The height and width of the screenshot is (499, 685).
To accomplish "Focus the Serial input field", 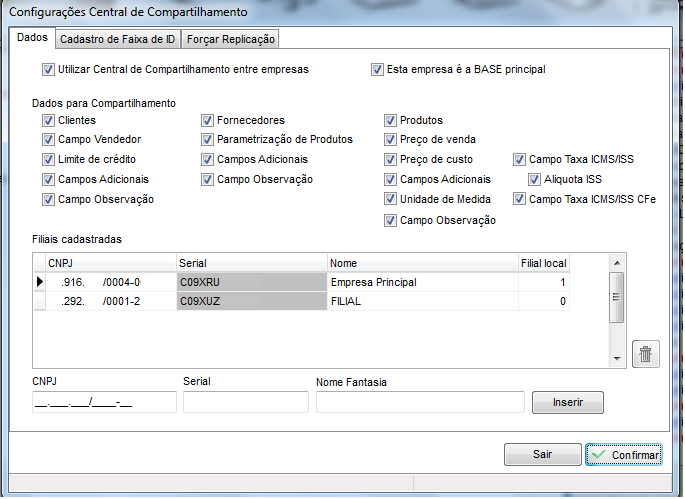I will (245, 402).
